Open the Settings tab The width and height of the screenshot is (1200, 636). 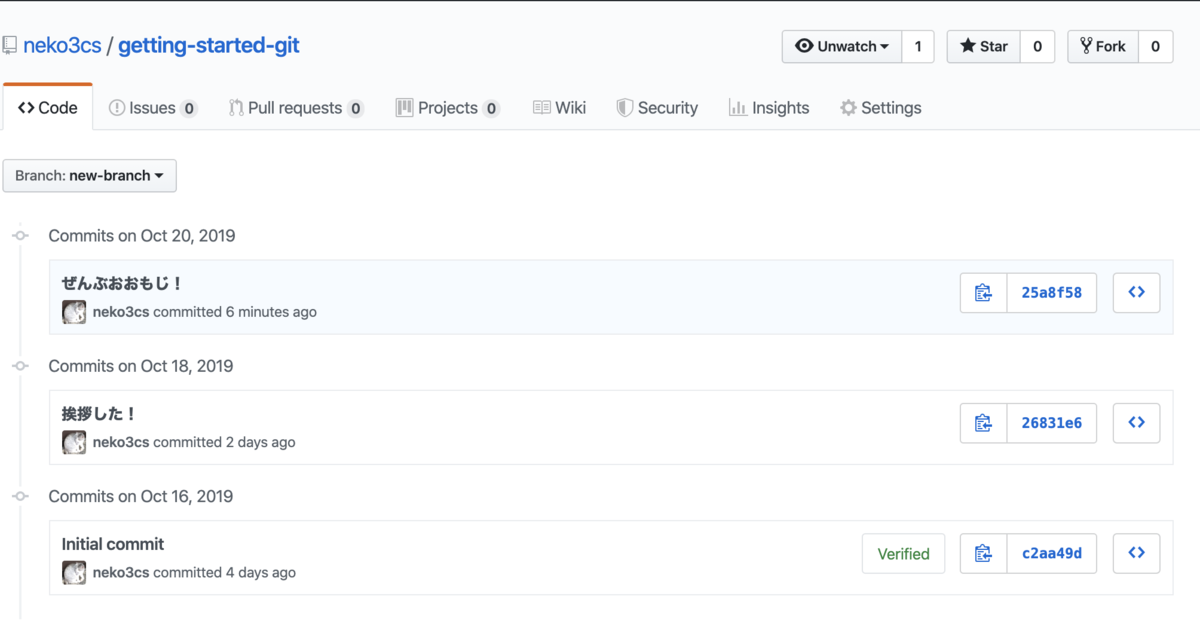point(880,107)
